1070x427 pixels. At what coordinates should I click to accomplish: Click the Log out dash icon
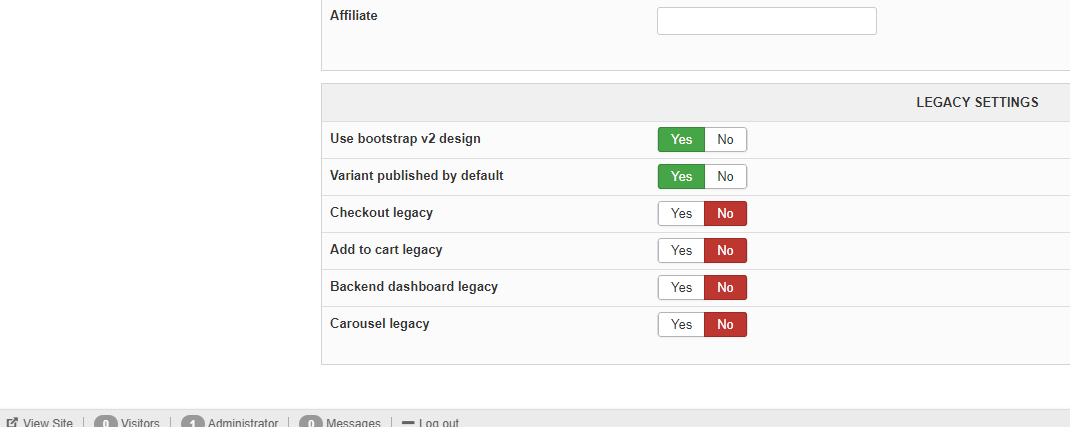click(x=408, y=423)
